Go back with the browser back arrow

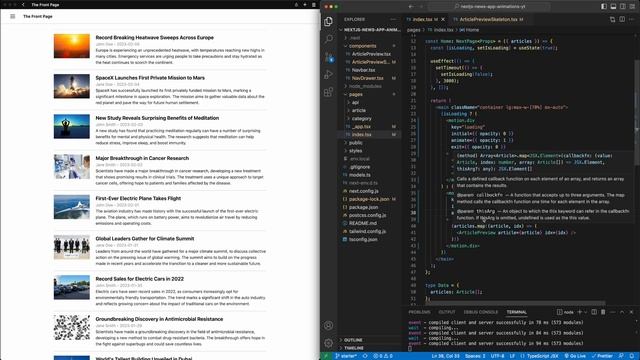(x=23, y=4)
